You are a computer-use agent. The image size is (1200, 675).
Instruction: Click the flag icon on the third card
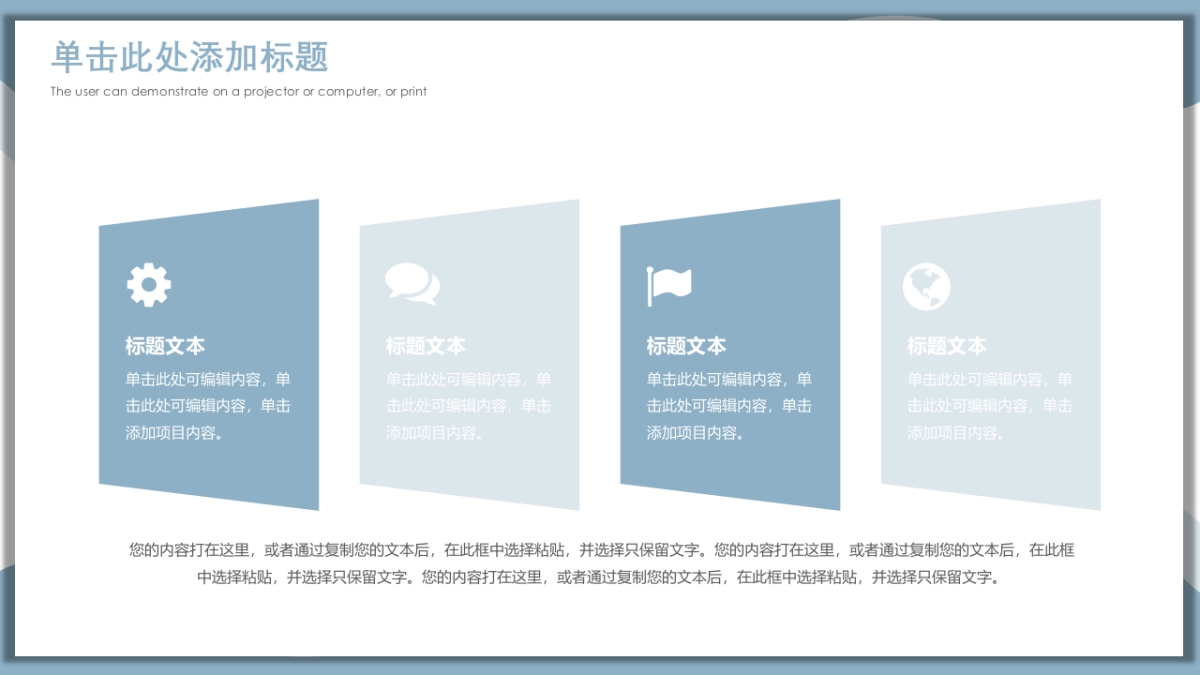click(x=669, y=282)
